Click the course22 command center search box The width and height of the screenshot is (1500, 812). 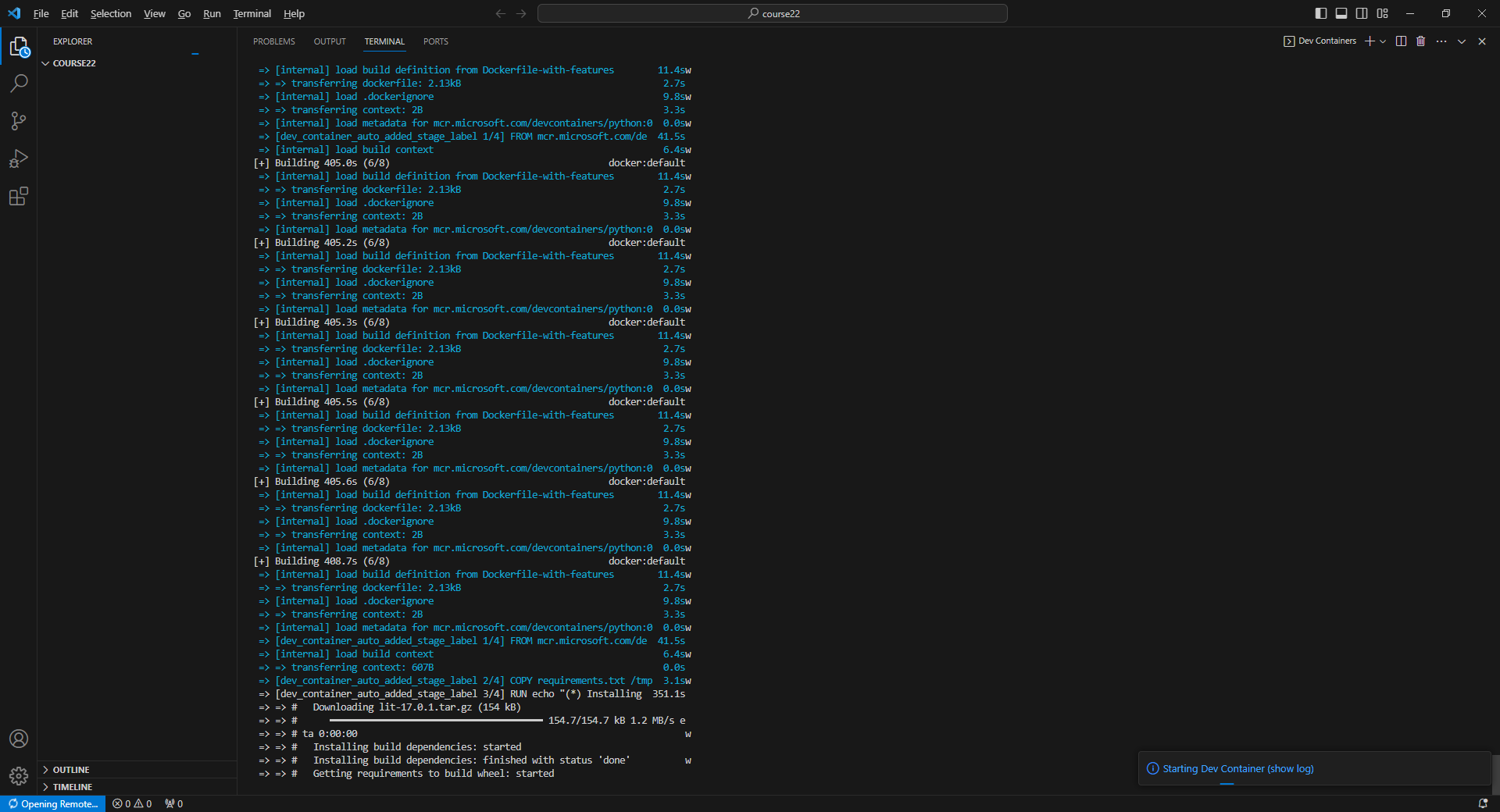(773, 13)
